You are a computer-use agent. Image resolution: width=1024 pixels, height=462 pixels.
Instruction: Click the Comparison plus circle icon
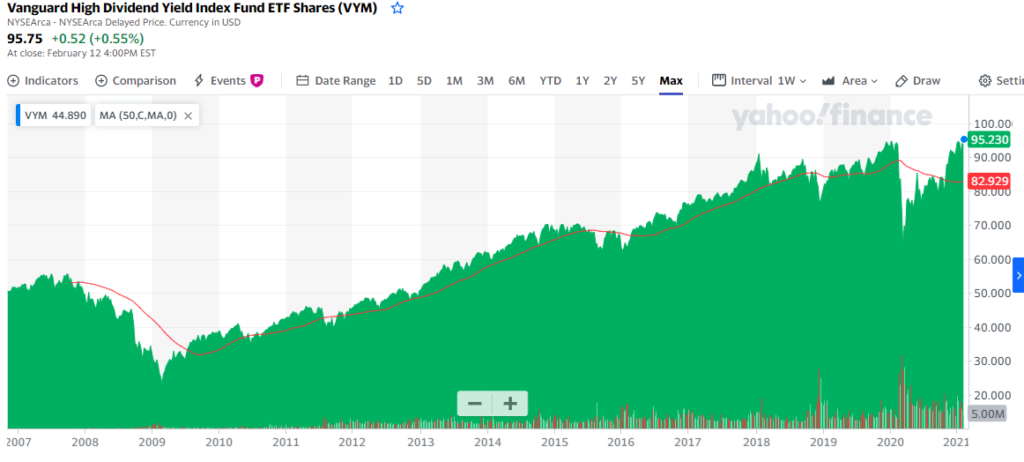[101, 81]
